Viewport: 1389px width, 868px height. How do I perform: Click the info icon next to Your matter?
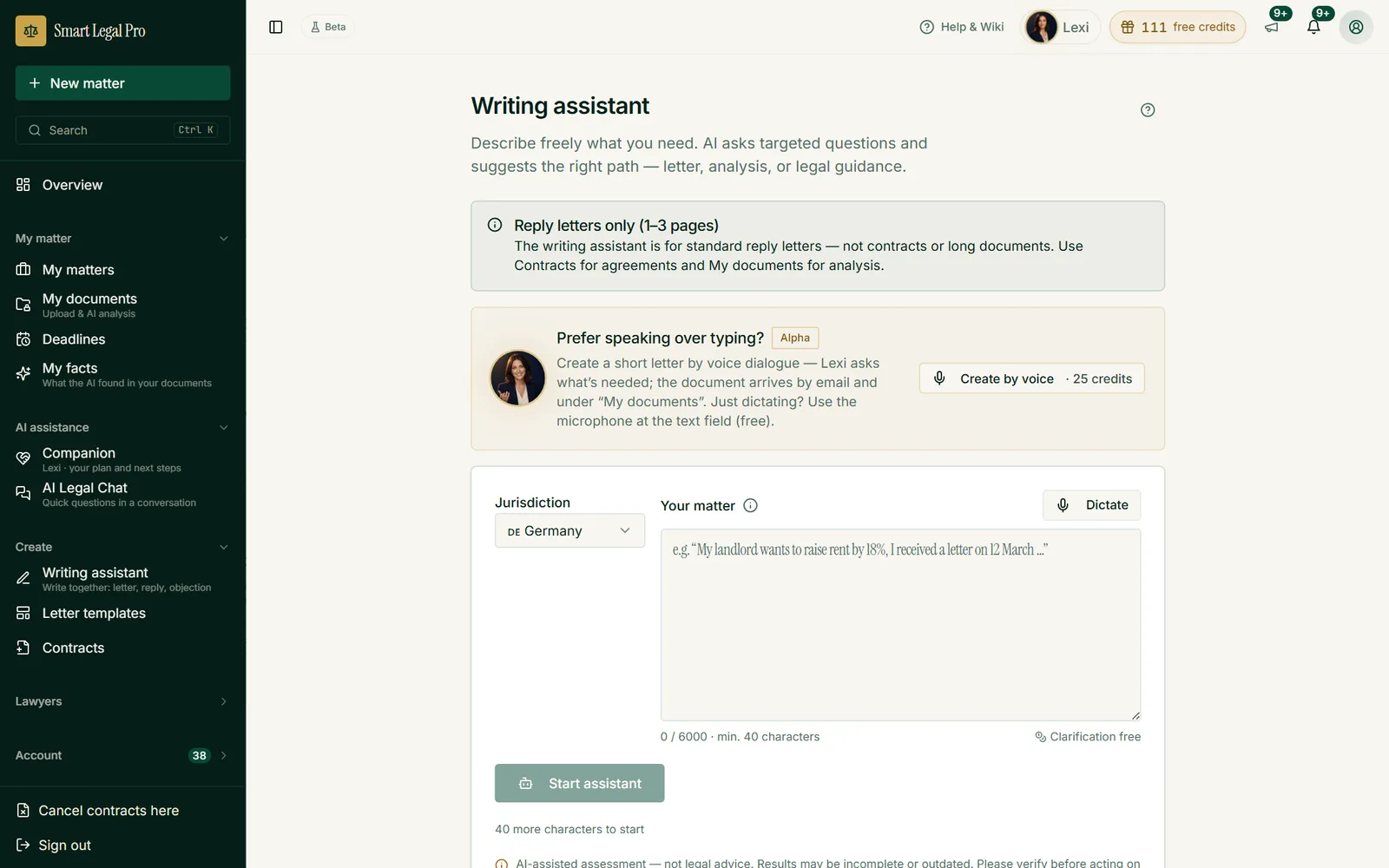coord(751,505)
